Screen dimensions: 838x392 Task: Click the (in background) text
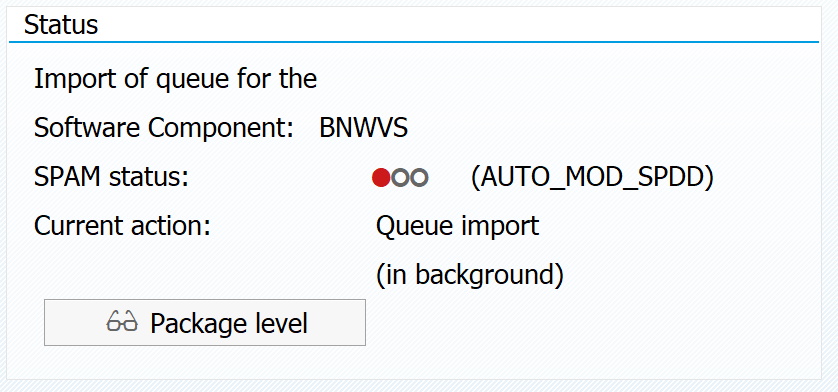470,275
